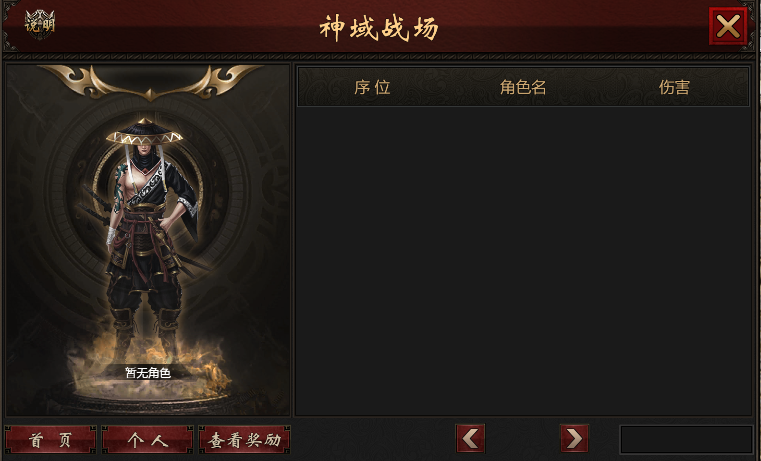Click the character's straw hat

click(x=144, y=132)
